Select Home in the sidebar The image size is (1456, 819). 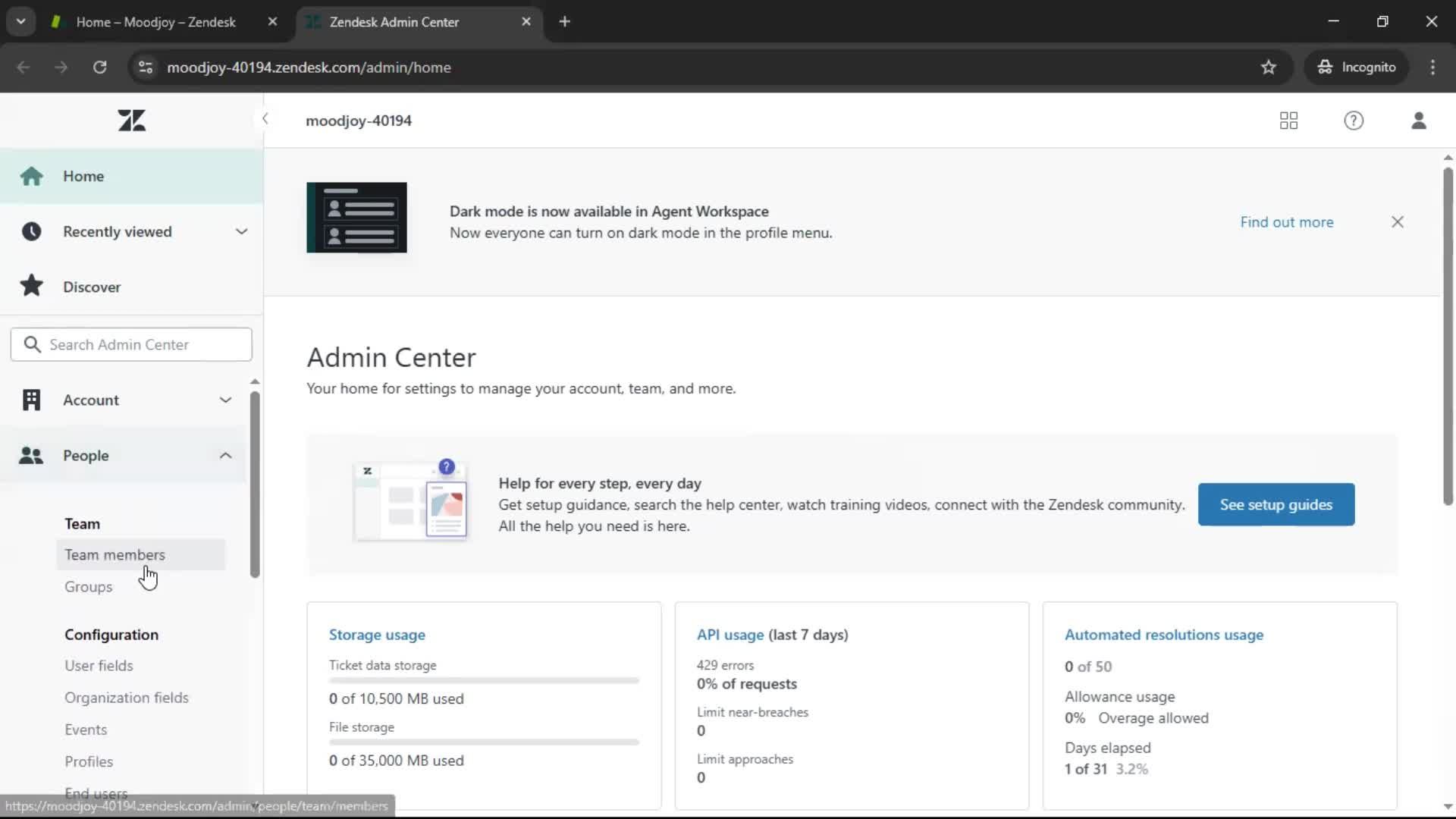click(x=132, y=176)
